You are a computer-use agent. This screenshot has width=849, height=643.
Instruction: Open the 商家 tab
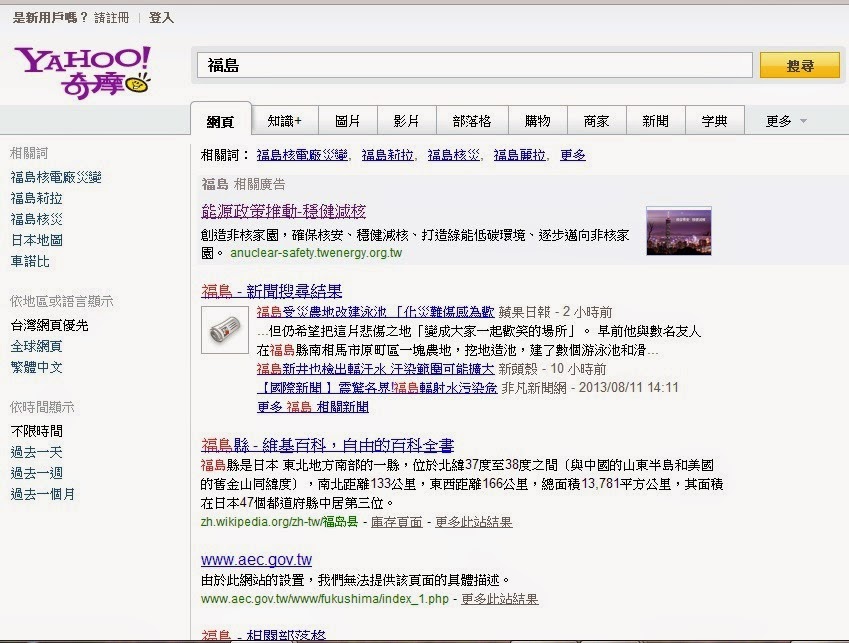596,121
